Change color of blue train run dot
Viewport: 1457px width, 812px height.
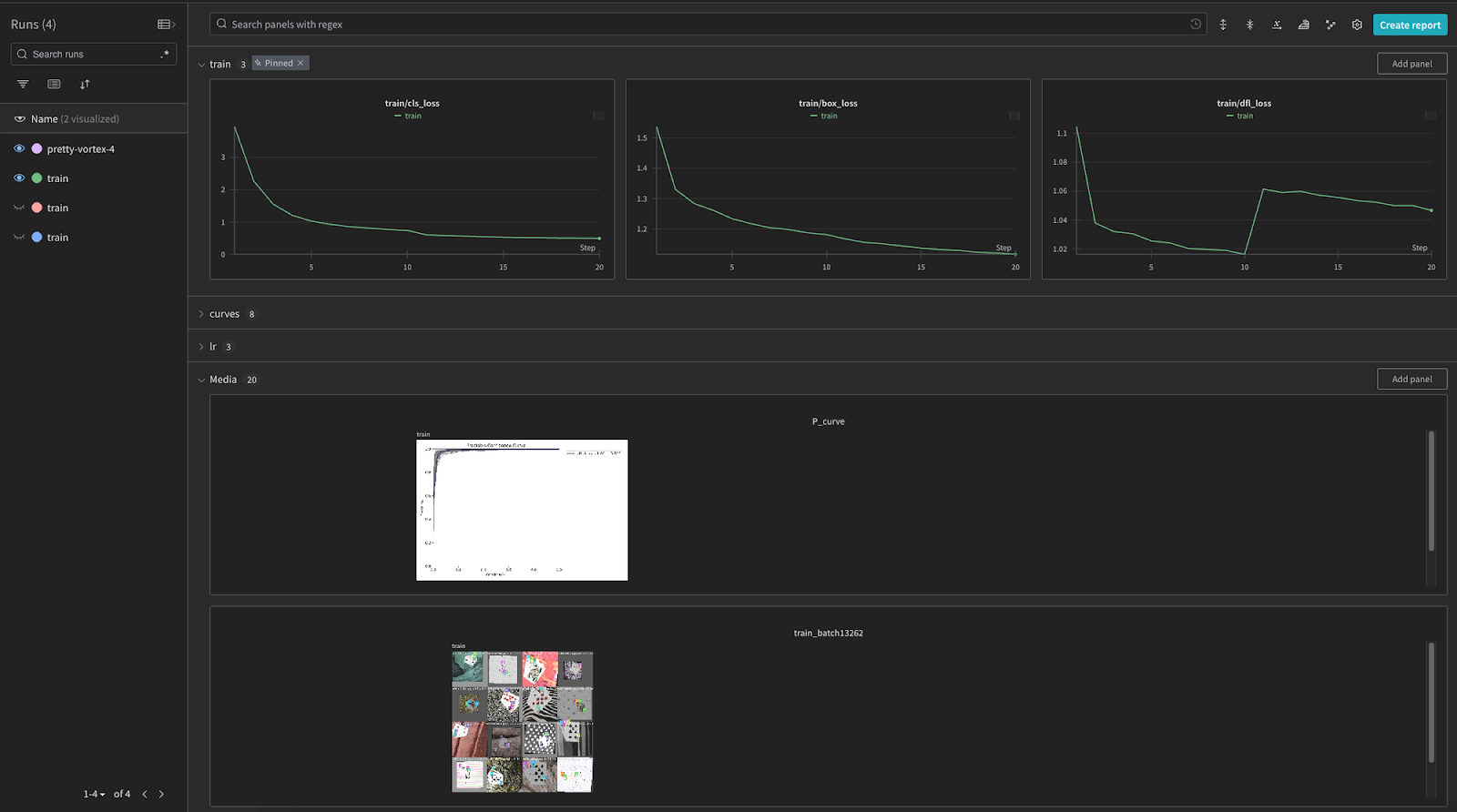(37, 237)
